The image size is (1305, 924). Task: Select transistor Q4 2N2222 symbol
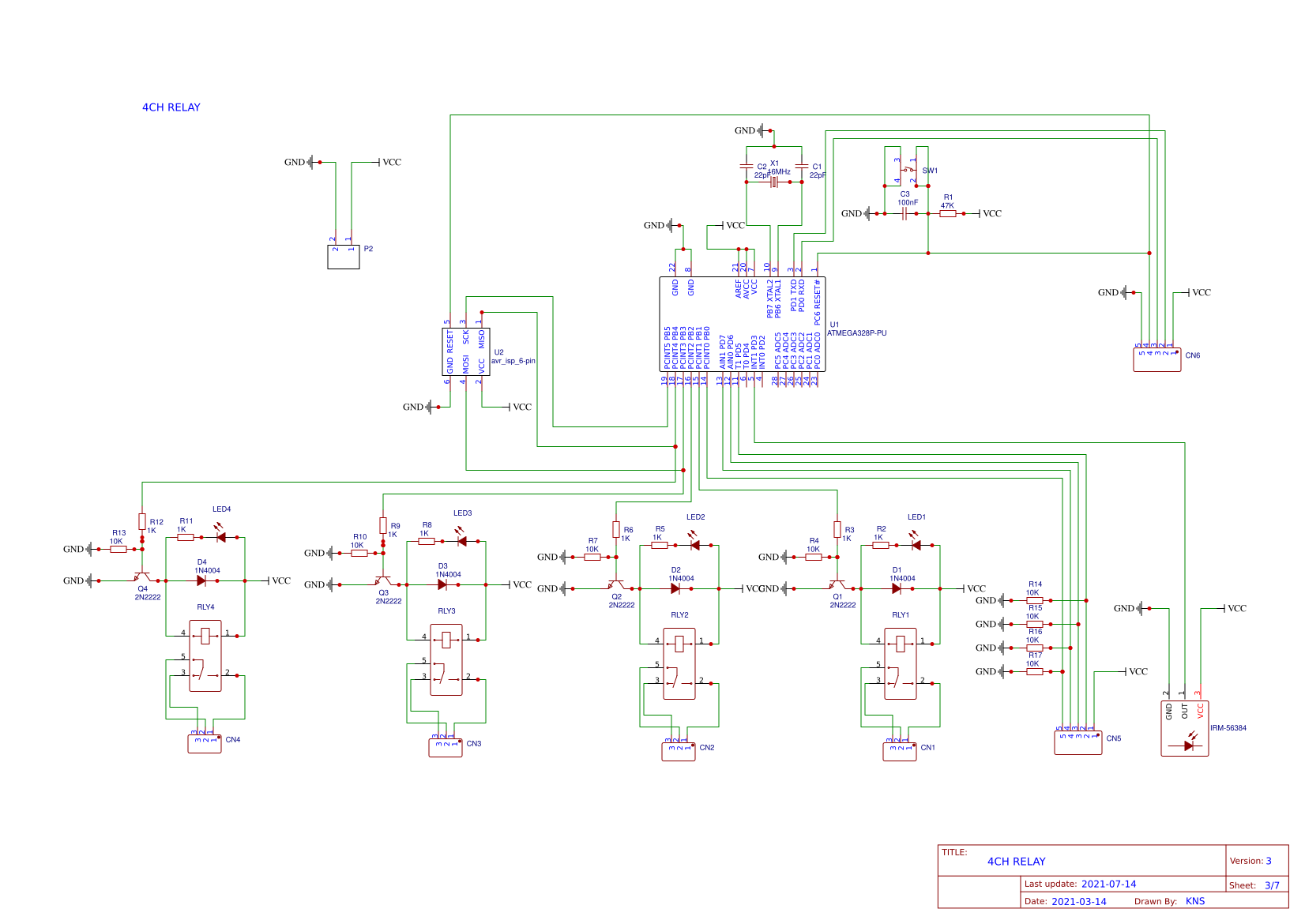[x=142, y=577]
